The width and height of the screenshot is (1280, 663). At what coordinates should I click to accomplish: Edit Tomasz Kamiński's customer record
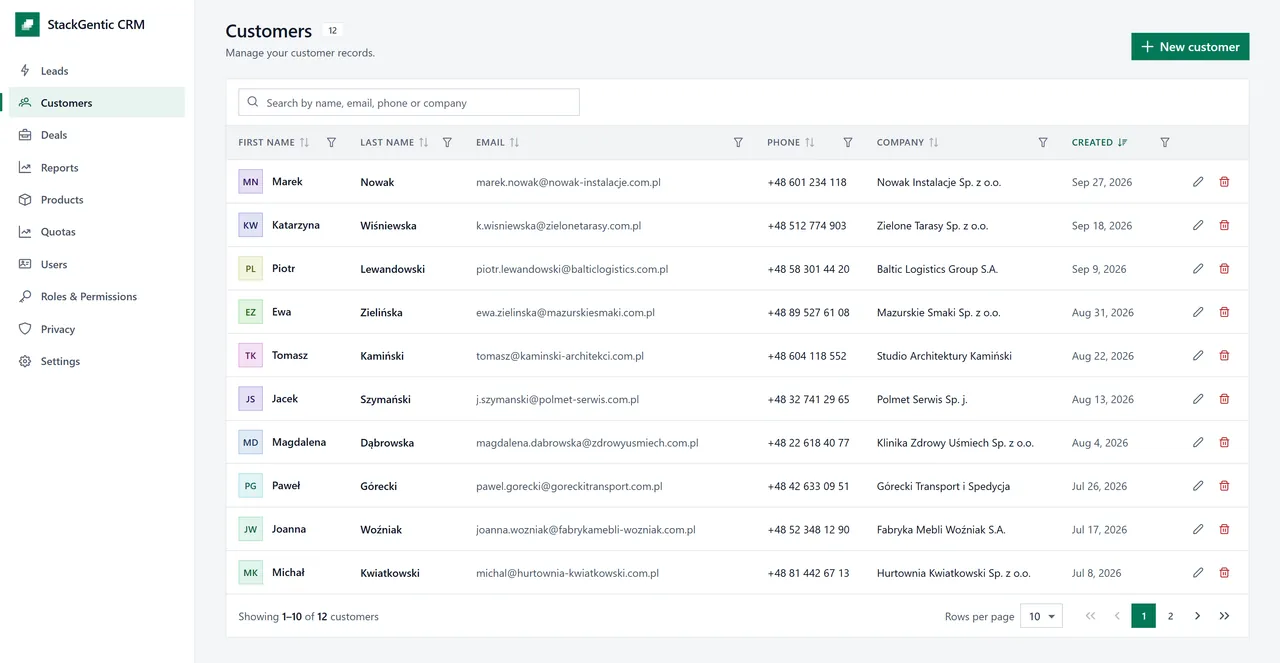pos(1198,355)
